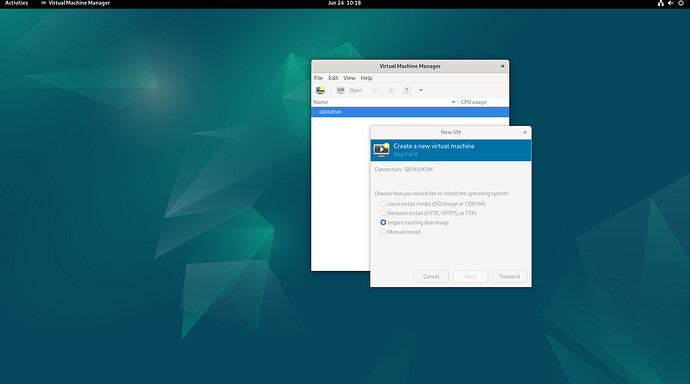Click the Pause virtual machine icon

point(391,90)
